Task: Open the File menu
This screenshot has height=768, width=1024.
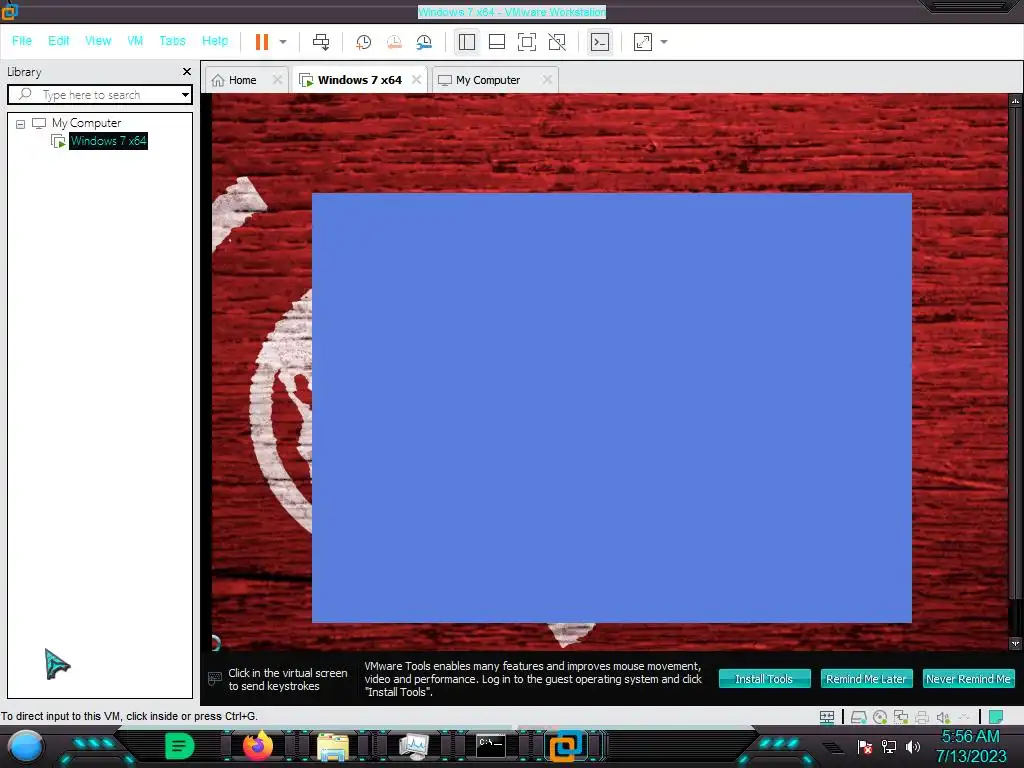Action: point(22,40)
